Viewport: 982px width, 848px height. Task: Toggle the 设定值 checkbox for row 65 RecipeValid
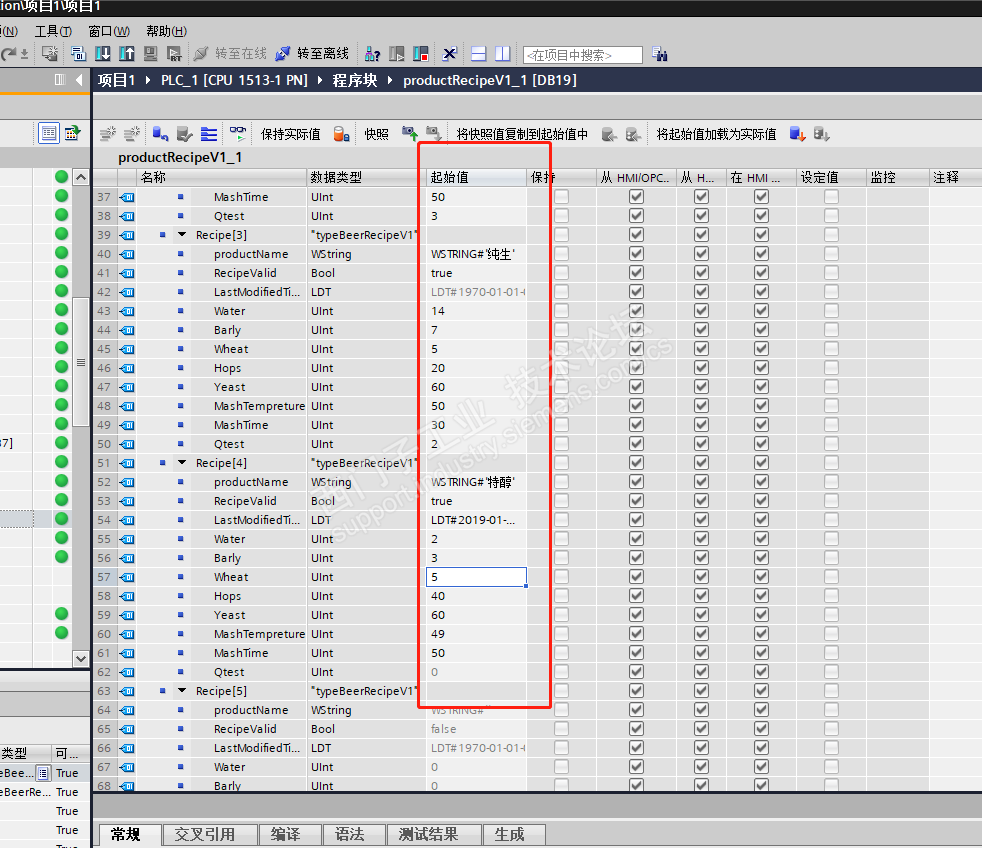pyautogui.click(x=831, y=728)
